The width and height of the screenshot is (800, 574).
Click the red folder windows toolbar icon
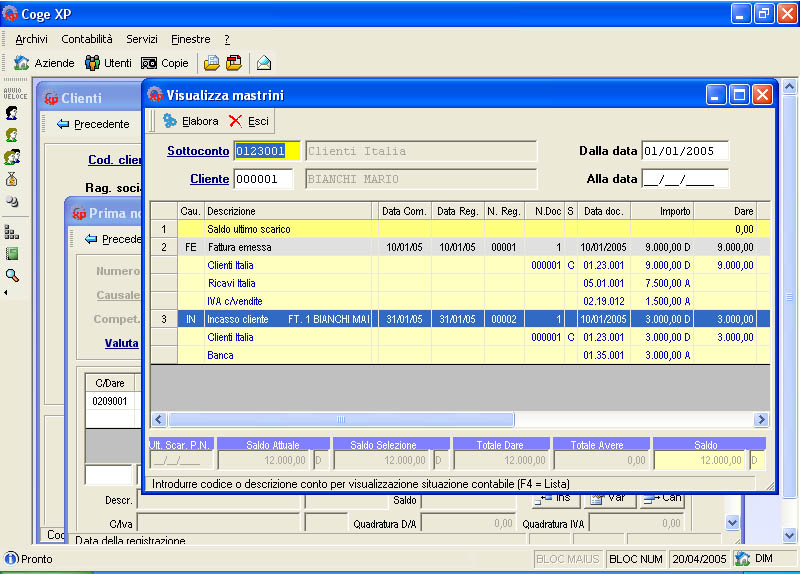pos(234,63)
